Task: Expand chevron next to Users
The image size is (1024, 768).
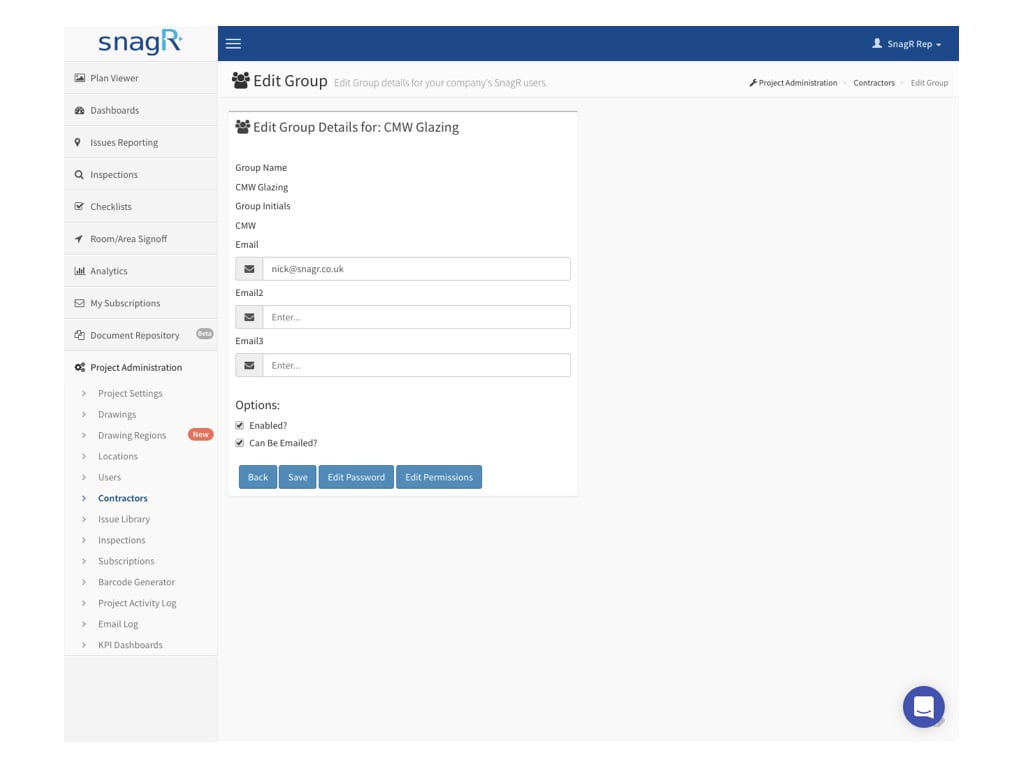Action: [x=84, y=477]
